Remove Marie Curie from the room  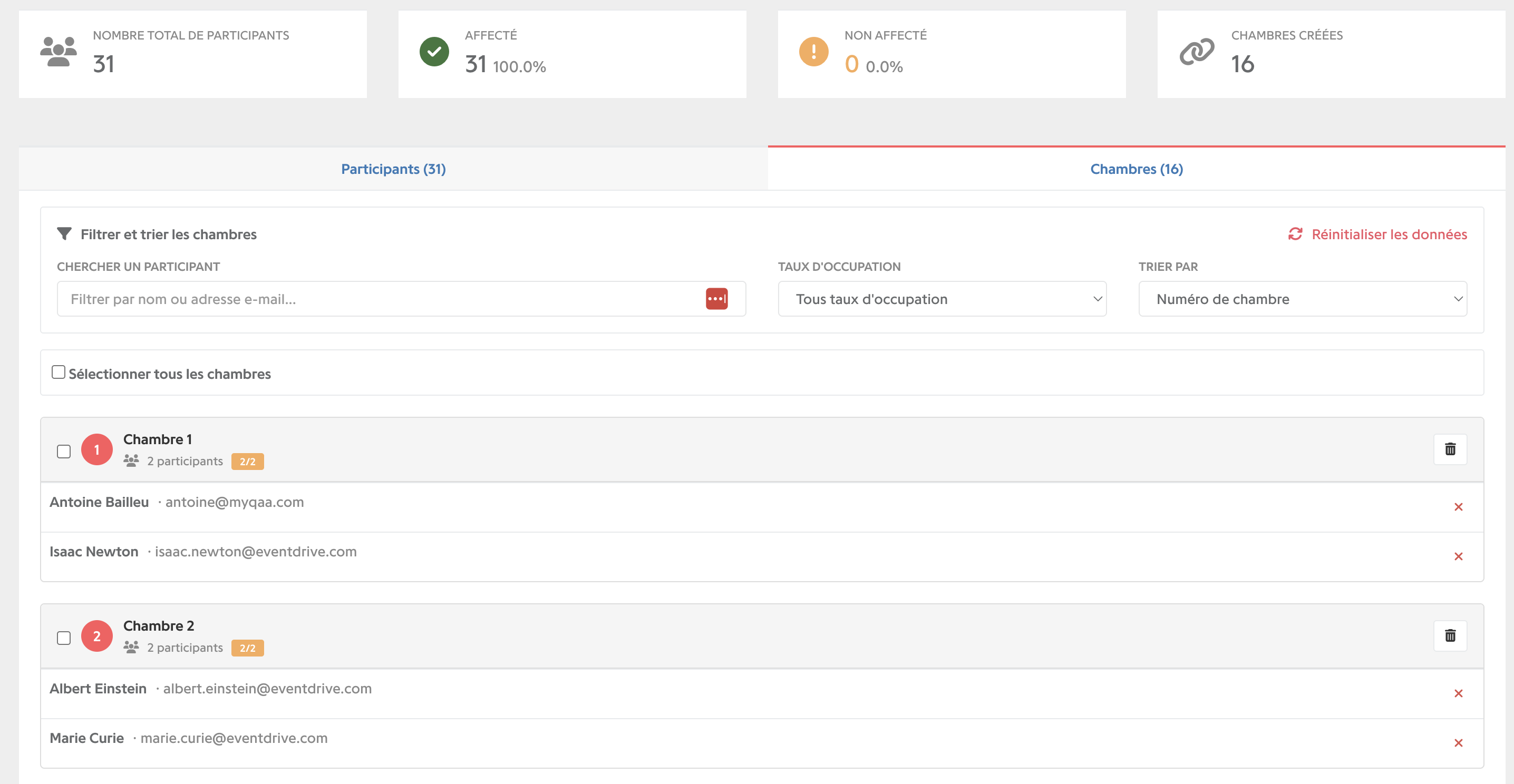1458,743
